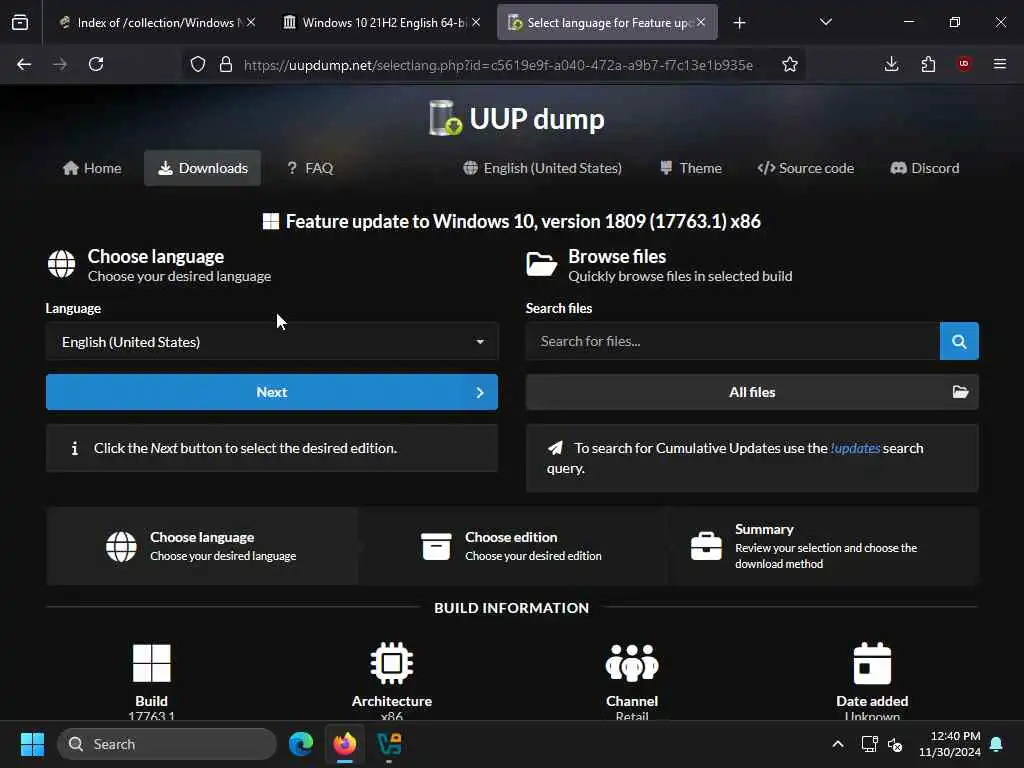The width and height of the screenshot is (1024, 768).
Task: Open the Source code link
Action: click(x=806, y=168)
